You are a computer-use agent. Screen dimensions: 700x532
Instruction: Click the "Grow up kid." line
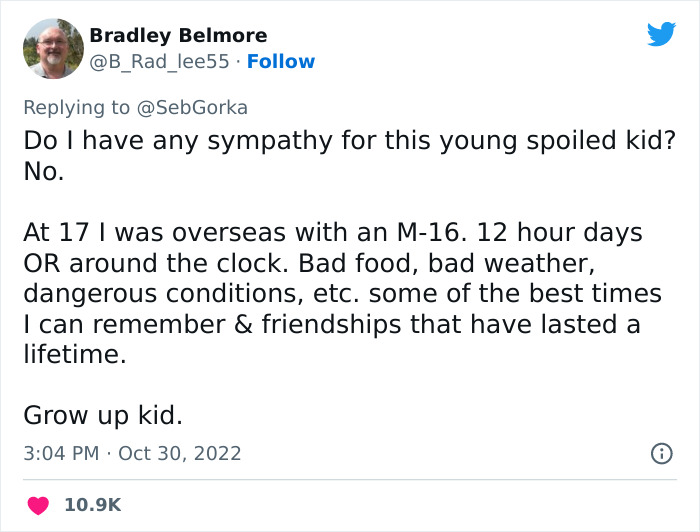pos(103,416)
